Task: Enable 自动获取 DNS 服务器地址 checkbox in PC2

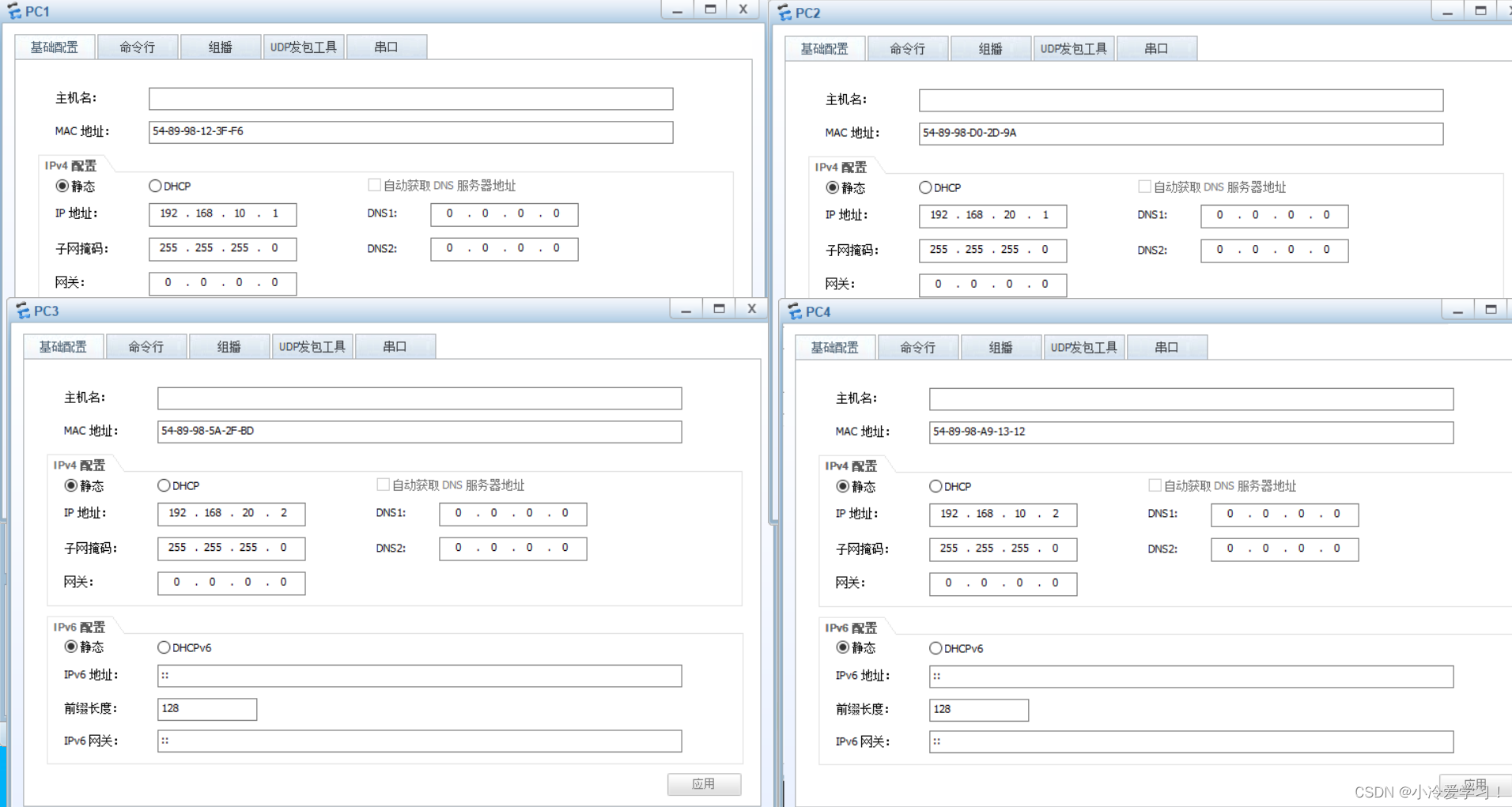Action: pyautogui.click(x=1144, y=187)
